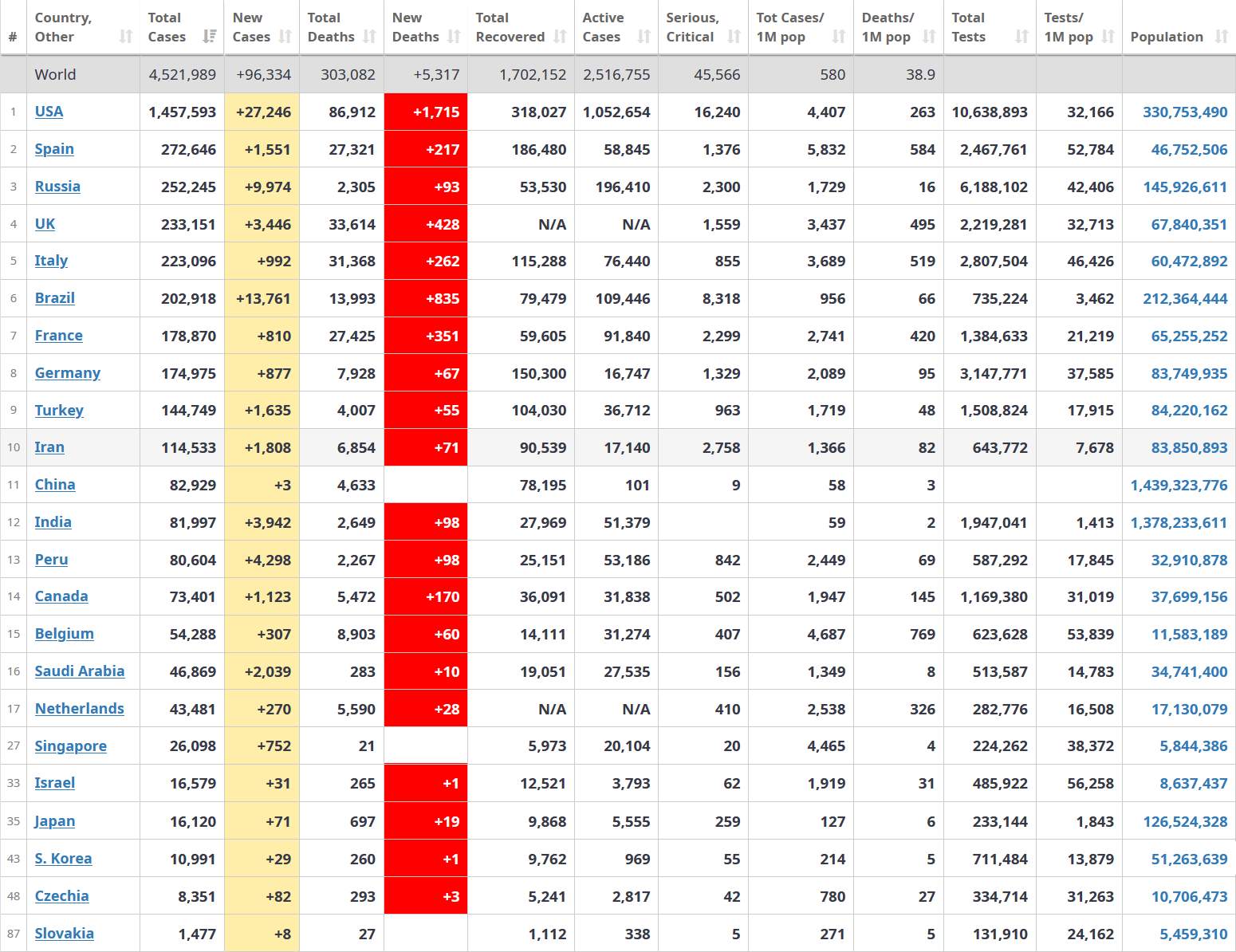
Task: Sort by Tests/1M pop arrow icon
Action: [1108, 37]
